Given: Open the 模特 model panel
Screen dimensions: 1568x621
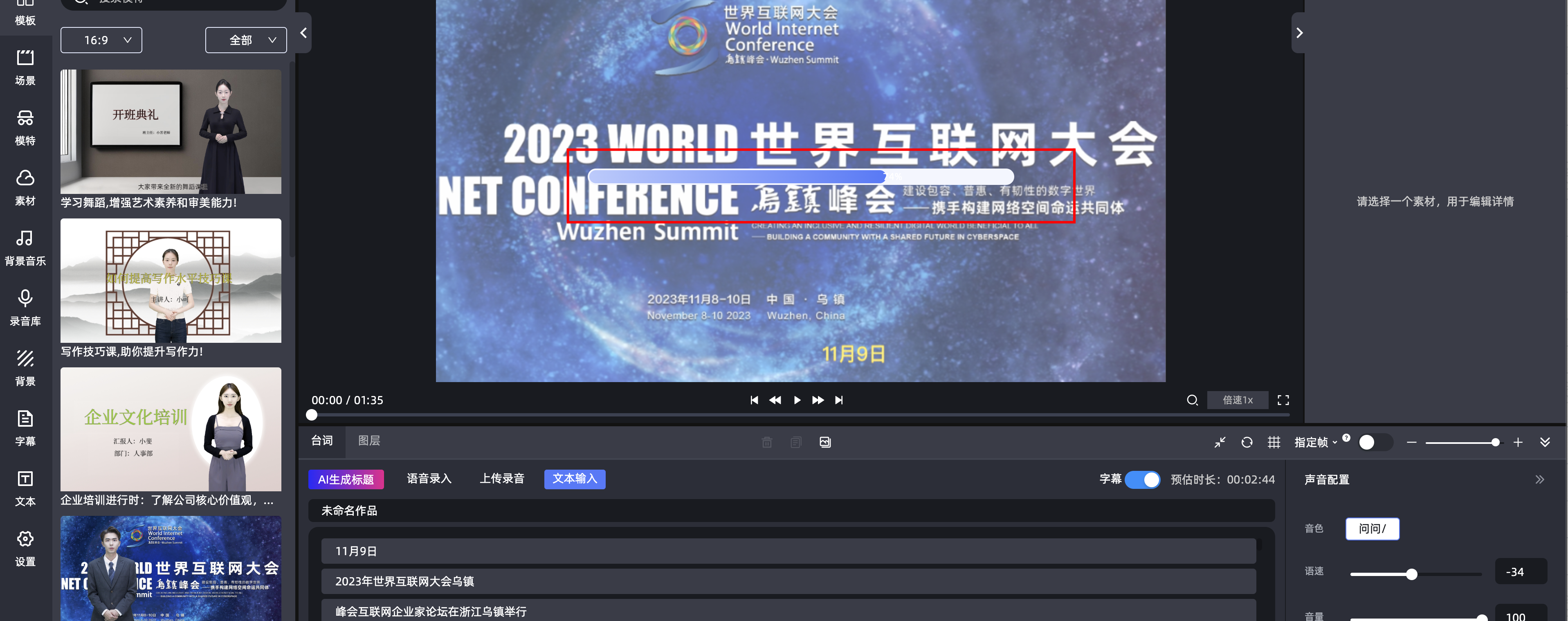Looking at the screenshot, I should coord(25,127).
